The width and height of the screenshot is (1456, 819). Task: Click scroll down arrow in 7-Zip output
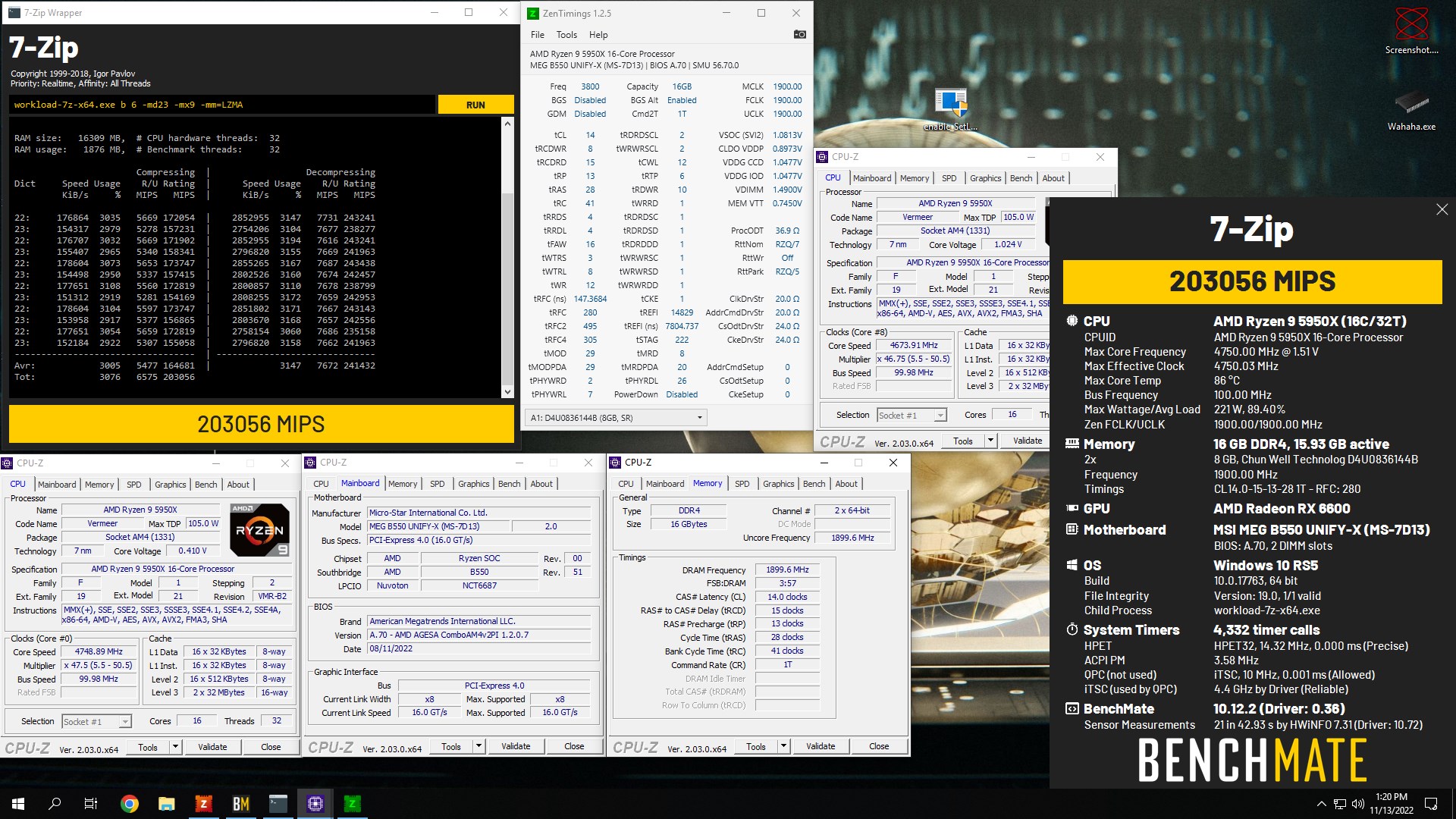click(x=507, y=392)
